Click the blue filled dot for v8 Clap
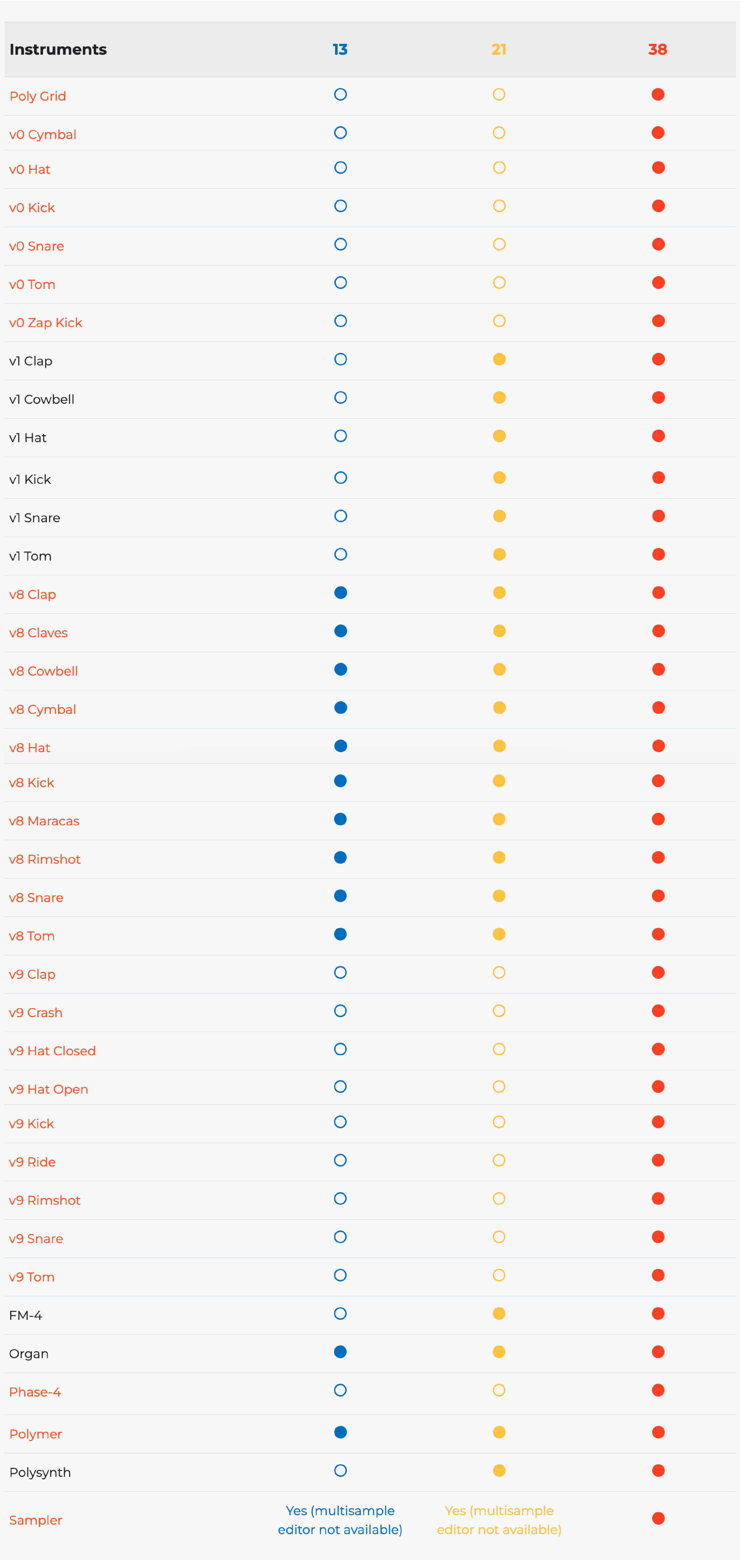This screenshot has width=740, height=1568. pos(341,592)
